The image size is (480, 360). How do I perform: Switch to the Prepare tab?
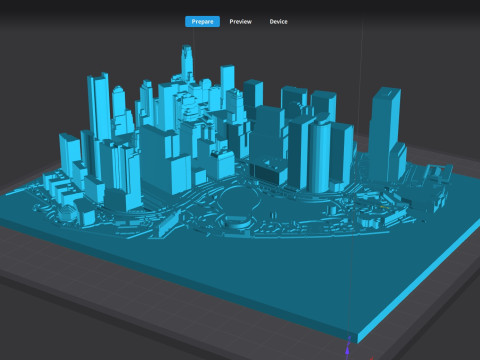click(202, 22)
